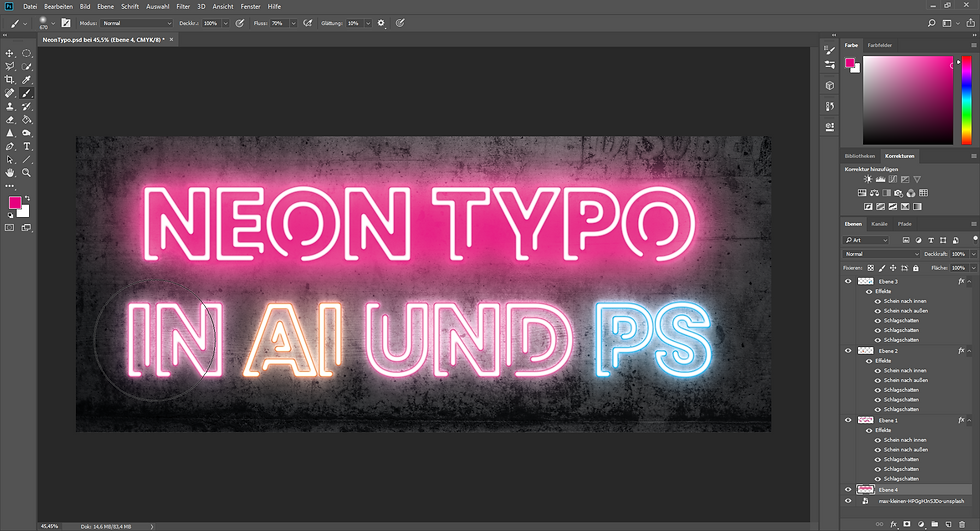Open the layer blend mode Normal dropdown
Viewport: 980px width, 531px height.
point(881,254)
